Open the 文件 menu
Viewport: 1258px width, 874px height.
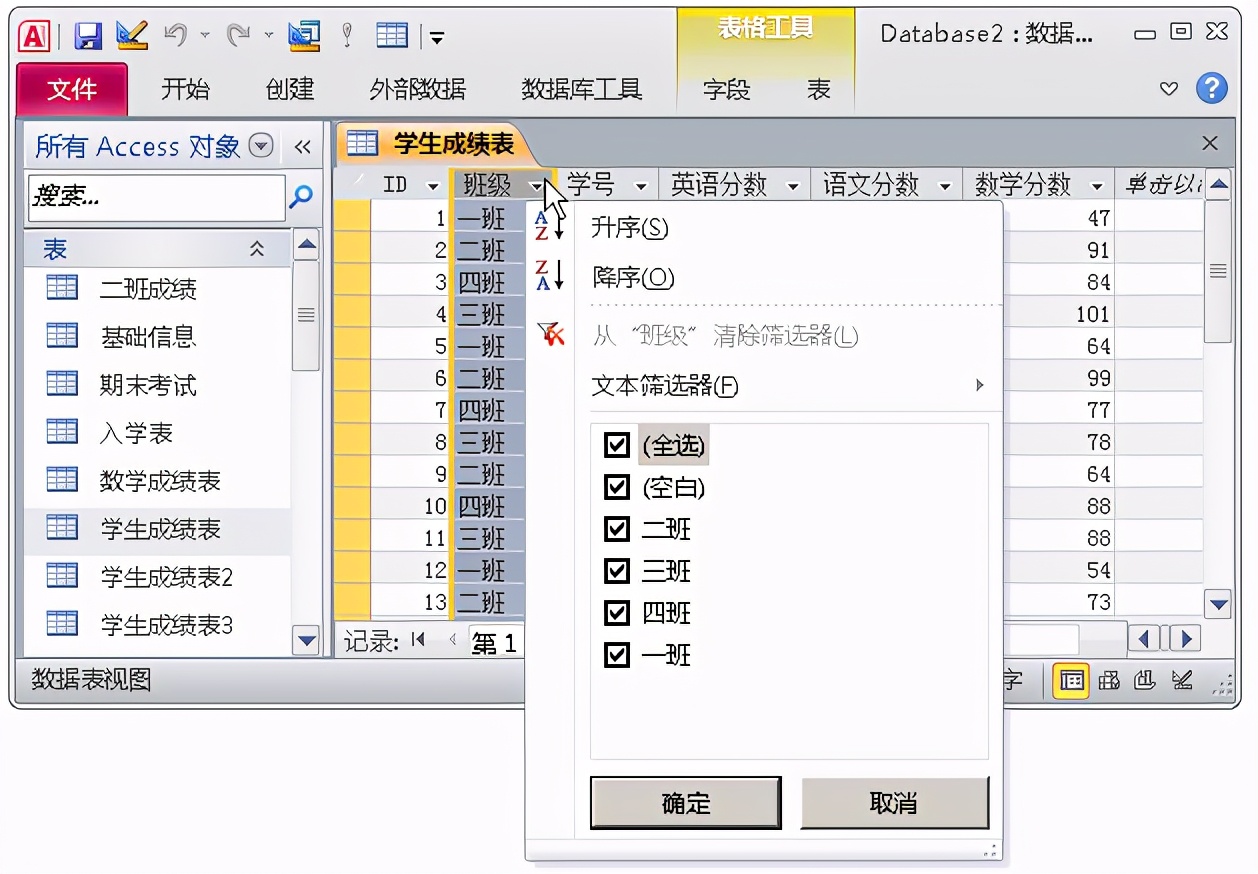(70, 90)
